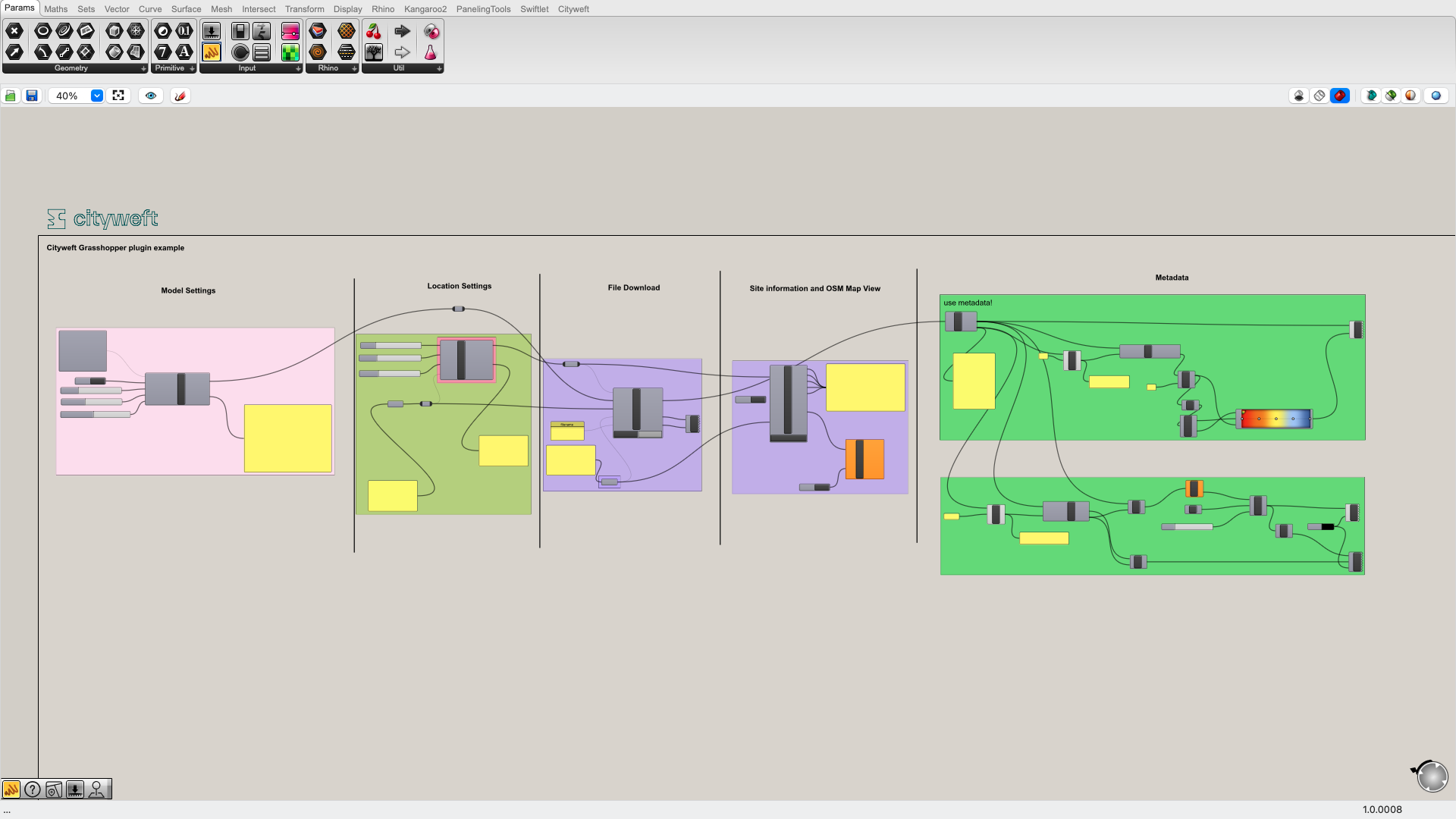Click the version number 1.0.0008

pos(1382,810)
